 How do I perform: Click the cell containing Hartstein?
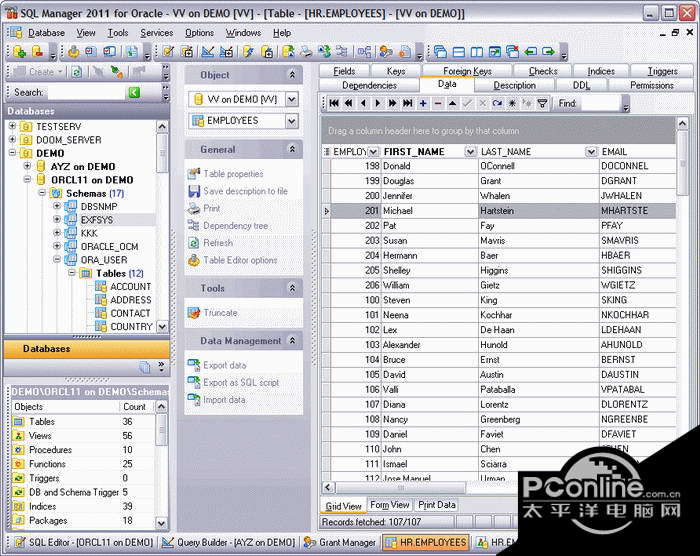pos(538,210)
